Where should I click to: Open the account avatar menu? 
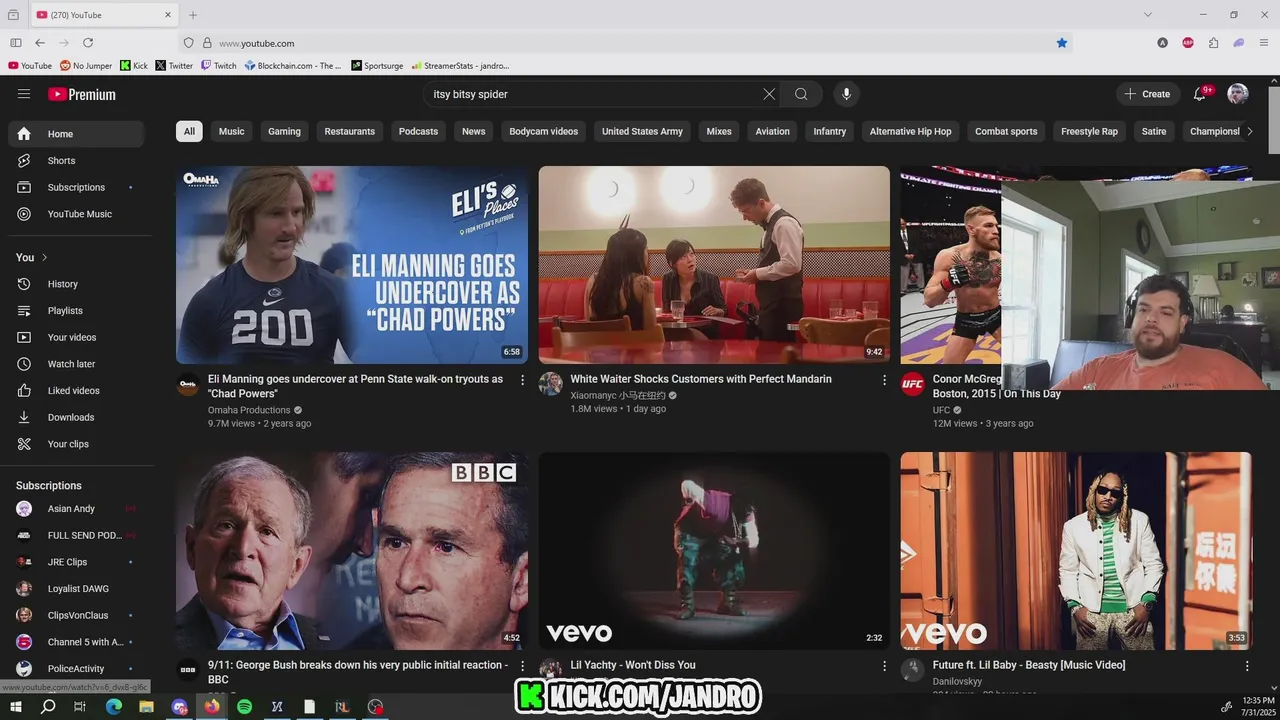pyautogui.click(x=1238, y=94)
